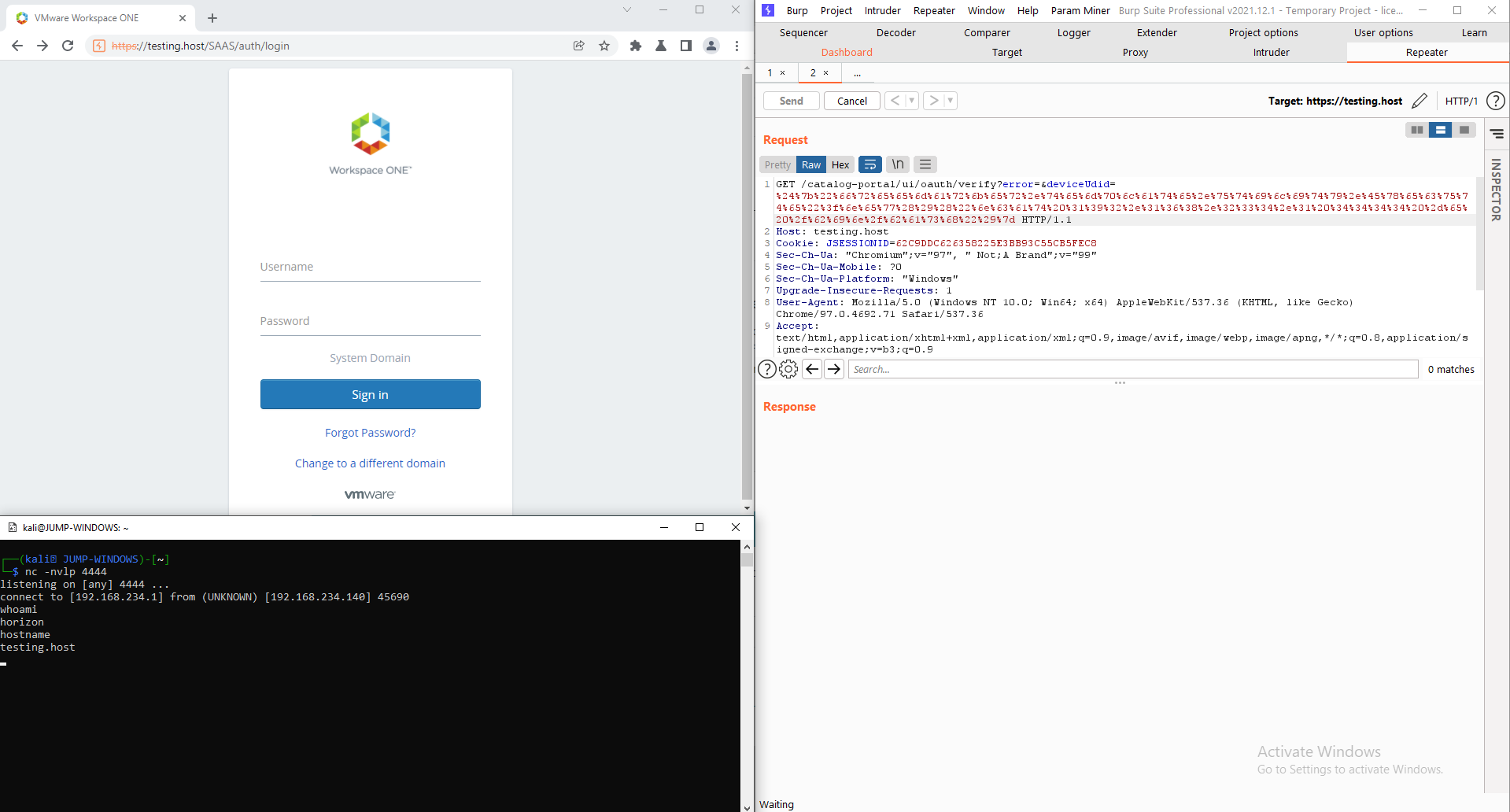Click the HTTP/1 protocol toggle
The width and height of the screenshot is (1510, 812).
[x=1461, y=101]
